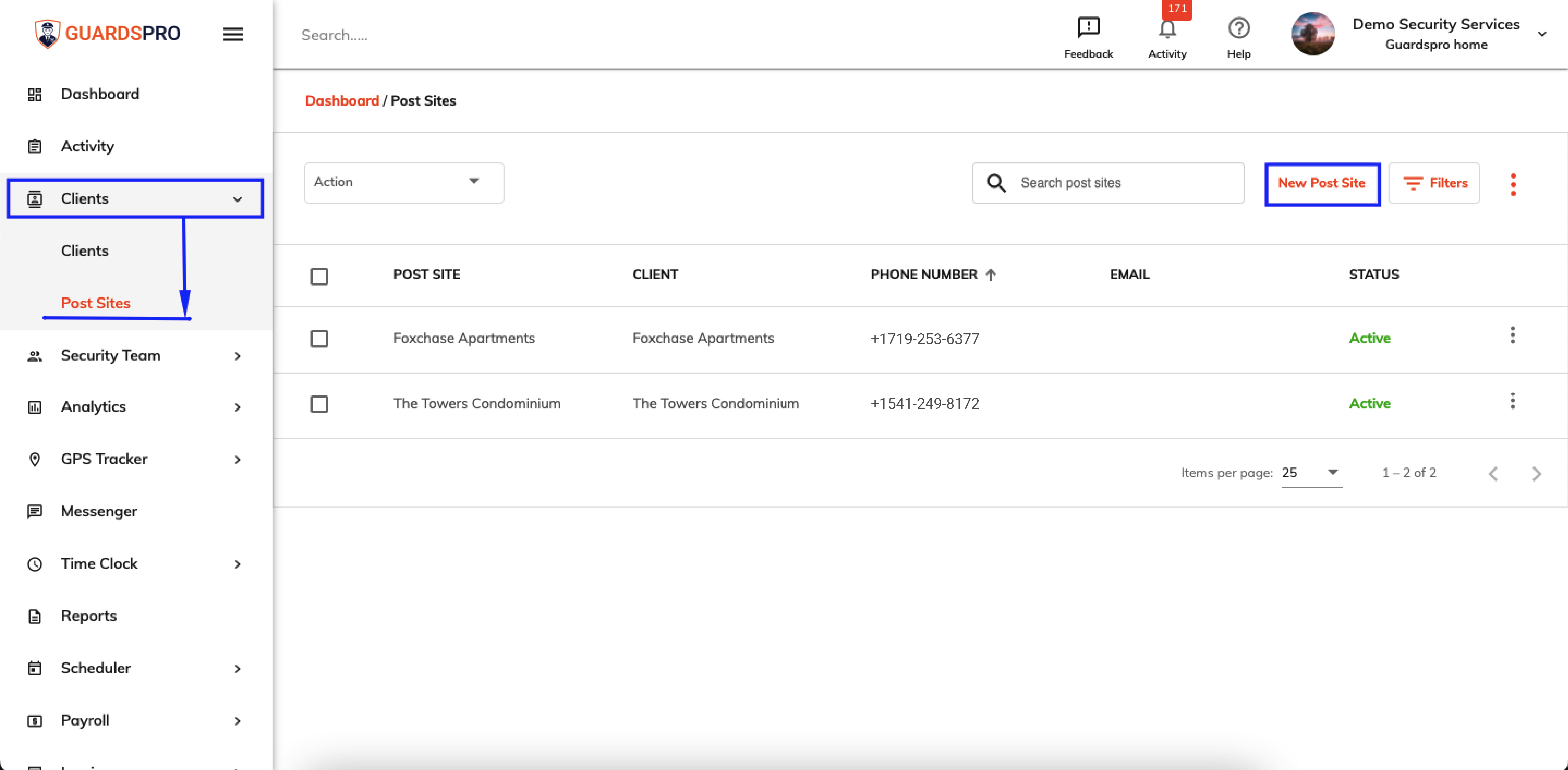Click the Filters button label
The width and height of the screenshot is (1568, 770).
[1448, 183]
